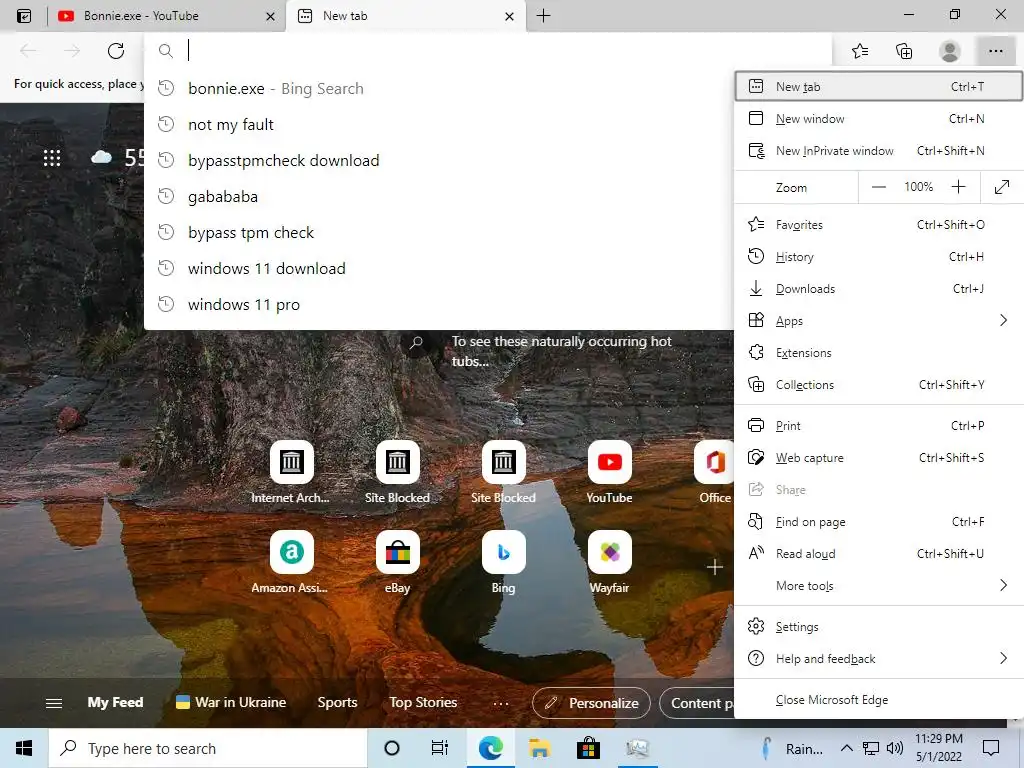Close the Settings and more ellipsis menu
This screenshot has width=1024, height=768.
pos(995,51)
